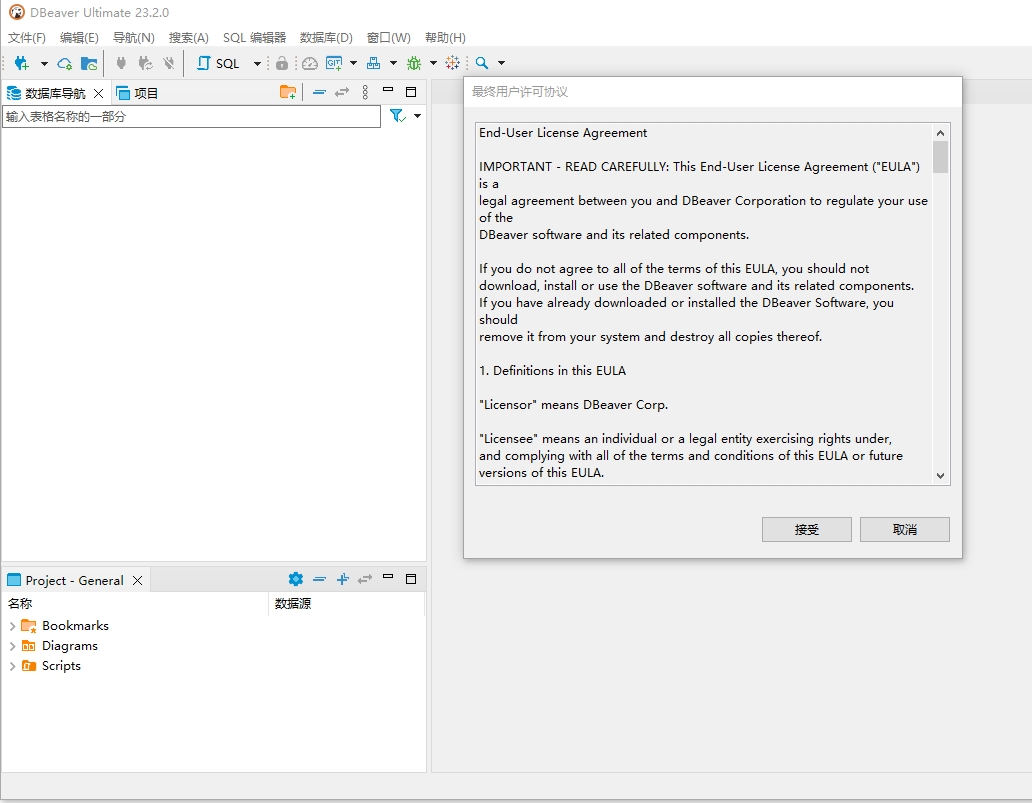Click the magnifier search icon in toolbar

pyautogui.click(x=482, y=63)
